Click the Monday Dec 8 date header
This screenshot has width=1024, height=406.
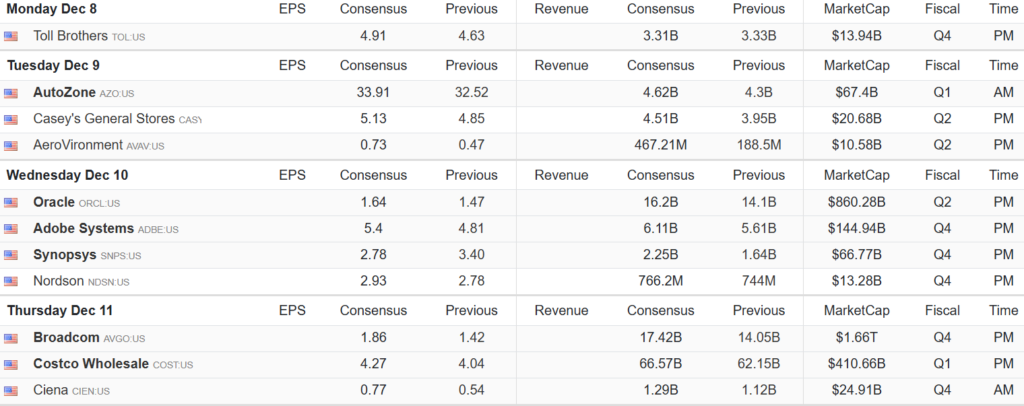click(x=50, y=9)
